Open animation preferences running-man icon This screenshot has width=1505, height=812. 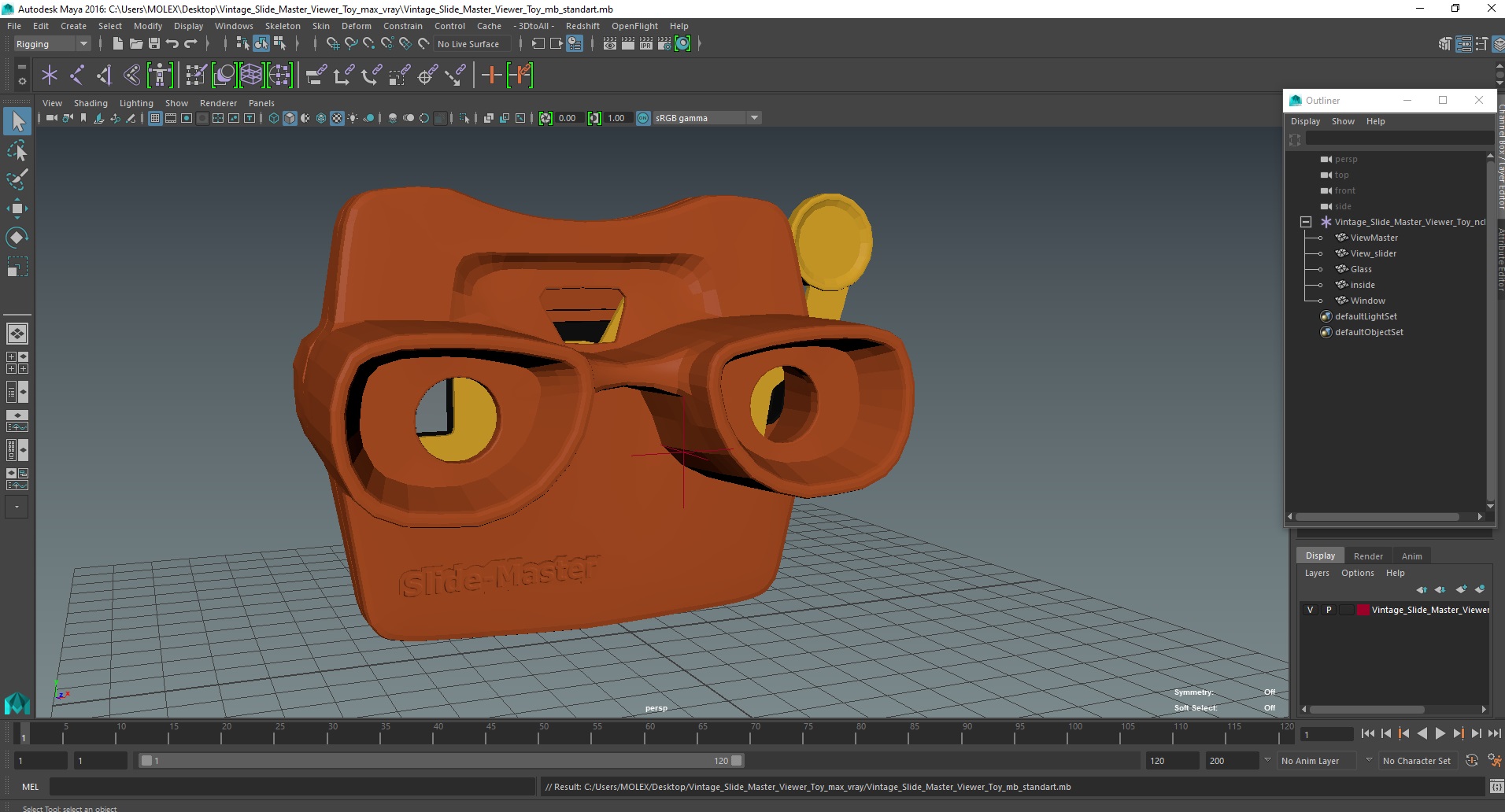click(x=1494, y=761)
